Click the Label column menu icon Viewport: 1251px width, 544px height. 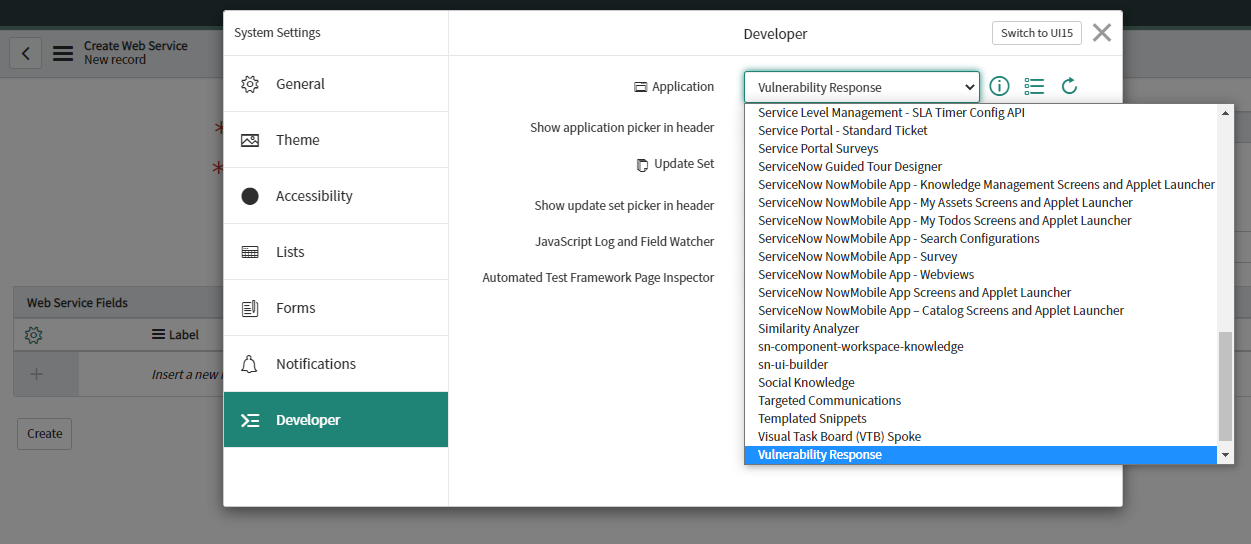coord(158,335)
